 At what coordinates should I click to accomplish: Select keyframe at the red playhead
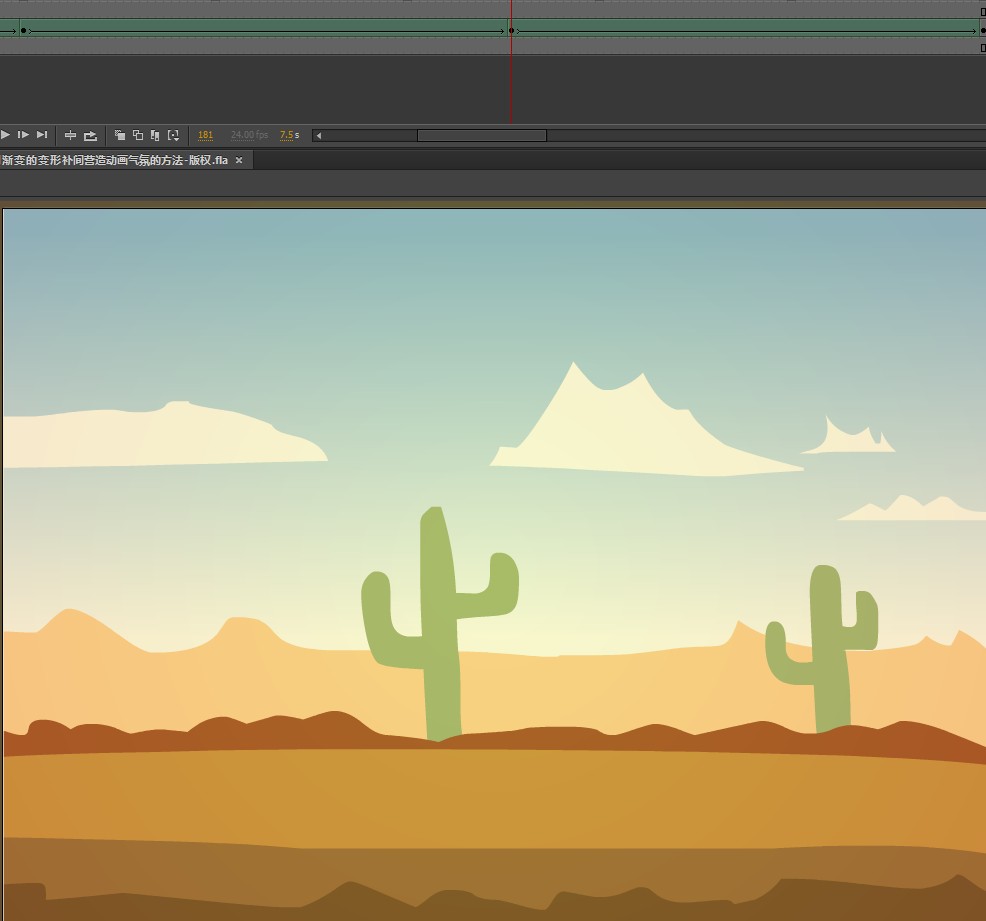tap(512, 31)
